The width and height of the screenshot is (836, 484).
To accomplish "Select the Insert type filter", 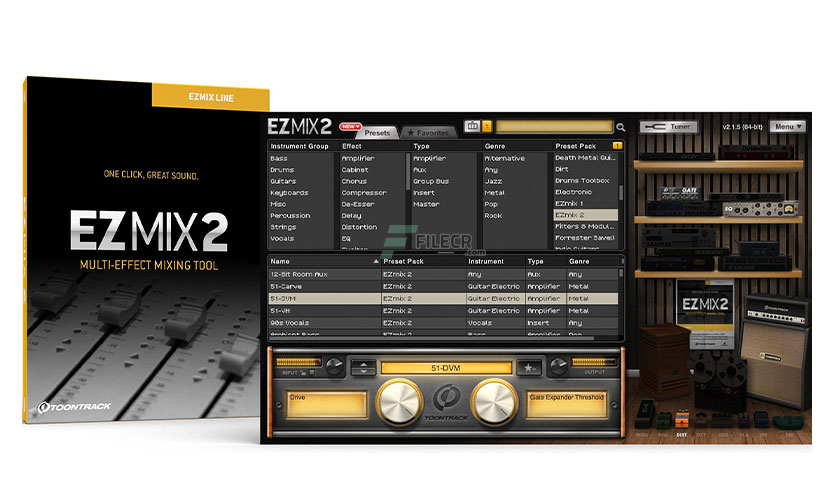I will [424, 192].
